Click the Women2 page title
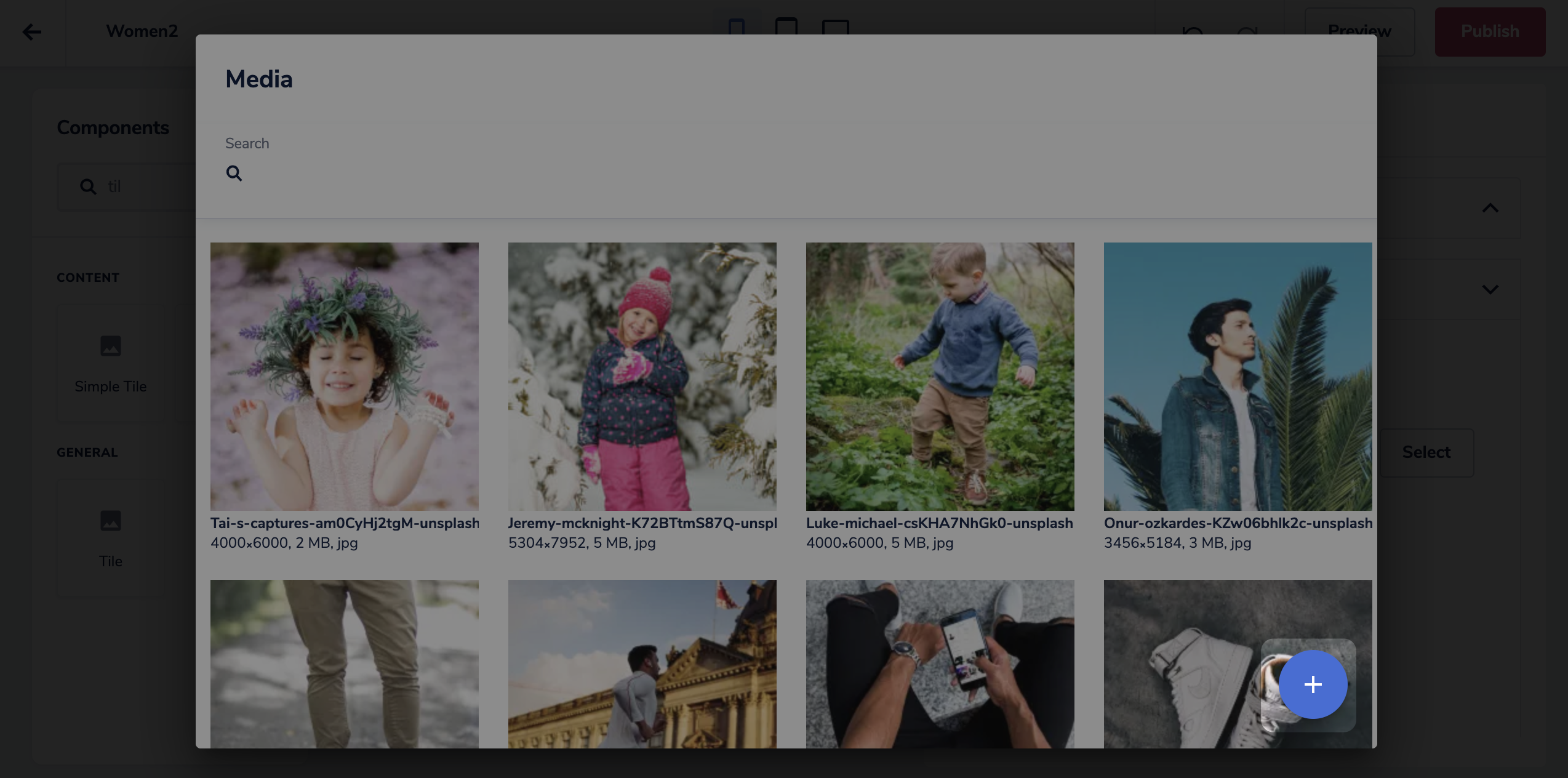 click(142, 31)
